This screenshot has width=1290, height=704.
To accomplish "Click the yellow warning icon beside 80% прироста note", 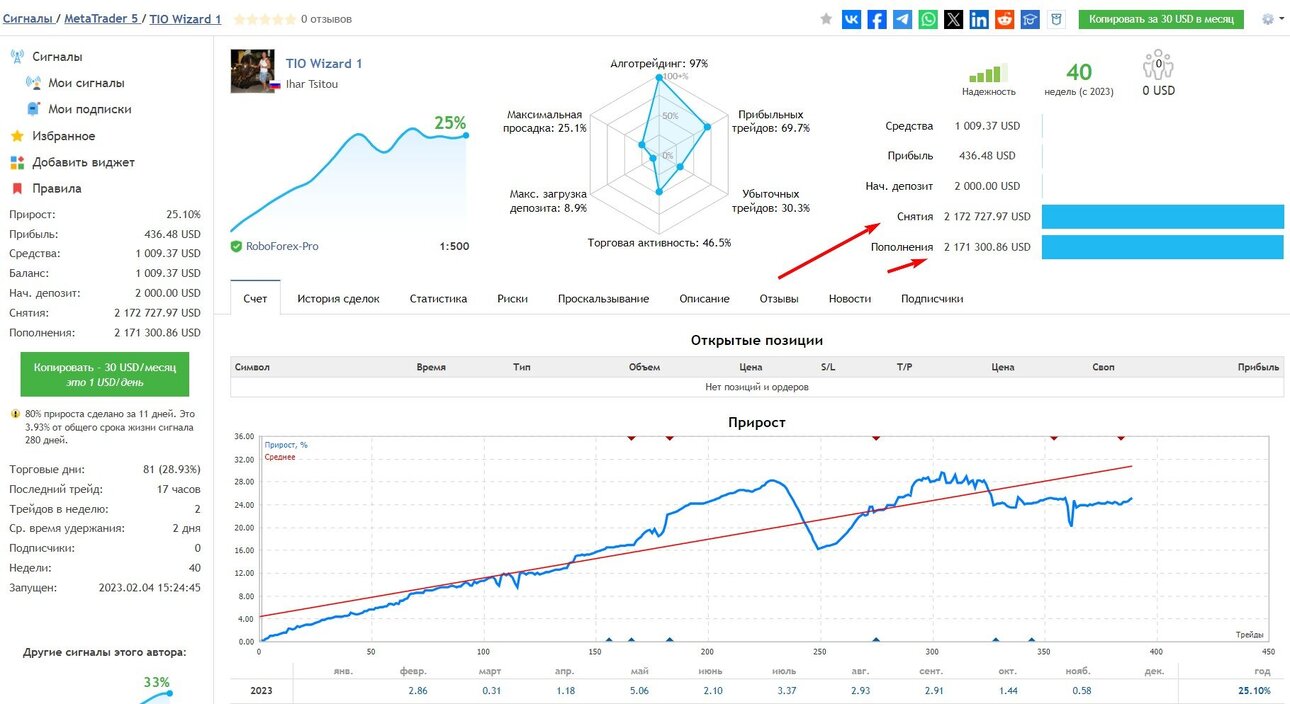I will pyautogui.click(x=15, y=413).
